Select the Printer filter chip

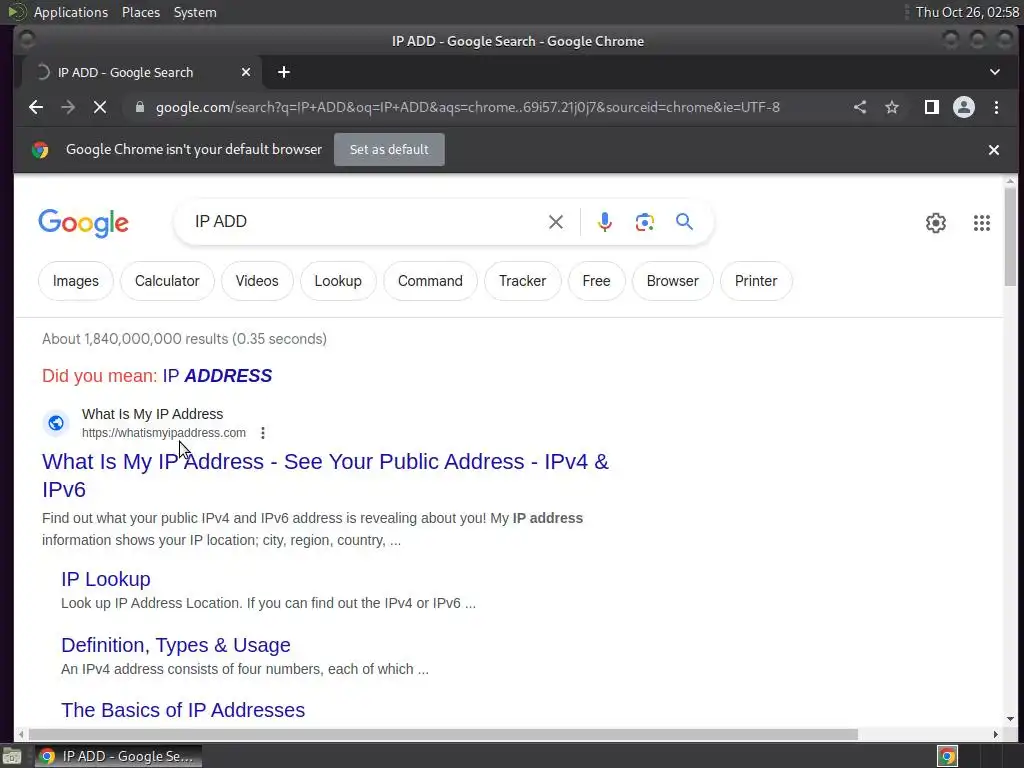coord(756,281)
